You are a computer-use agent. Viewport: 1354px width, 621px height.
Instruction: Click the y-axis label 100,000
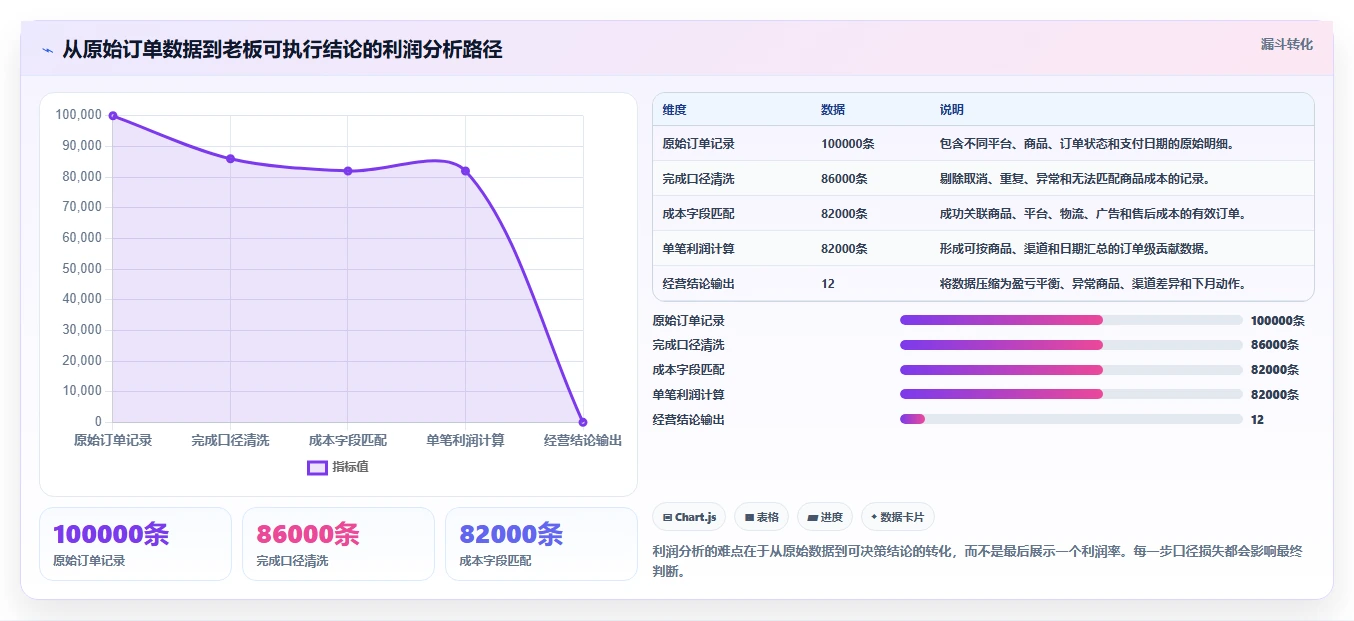(79, 115)
